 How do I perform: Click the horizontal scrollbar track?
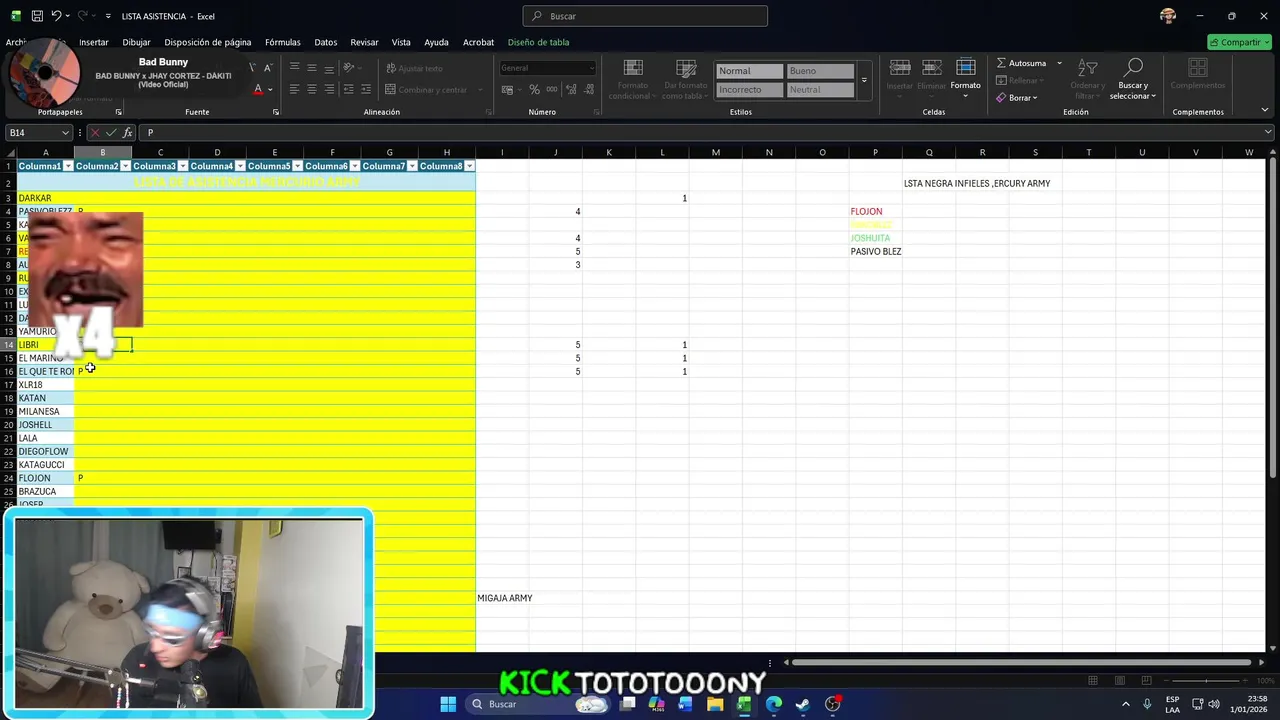click(x=1020, y=662)
